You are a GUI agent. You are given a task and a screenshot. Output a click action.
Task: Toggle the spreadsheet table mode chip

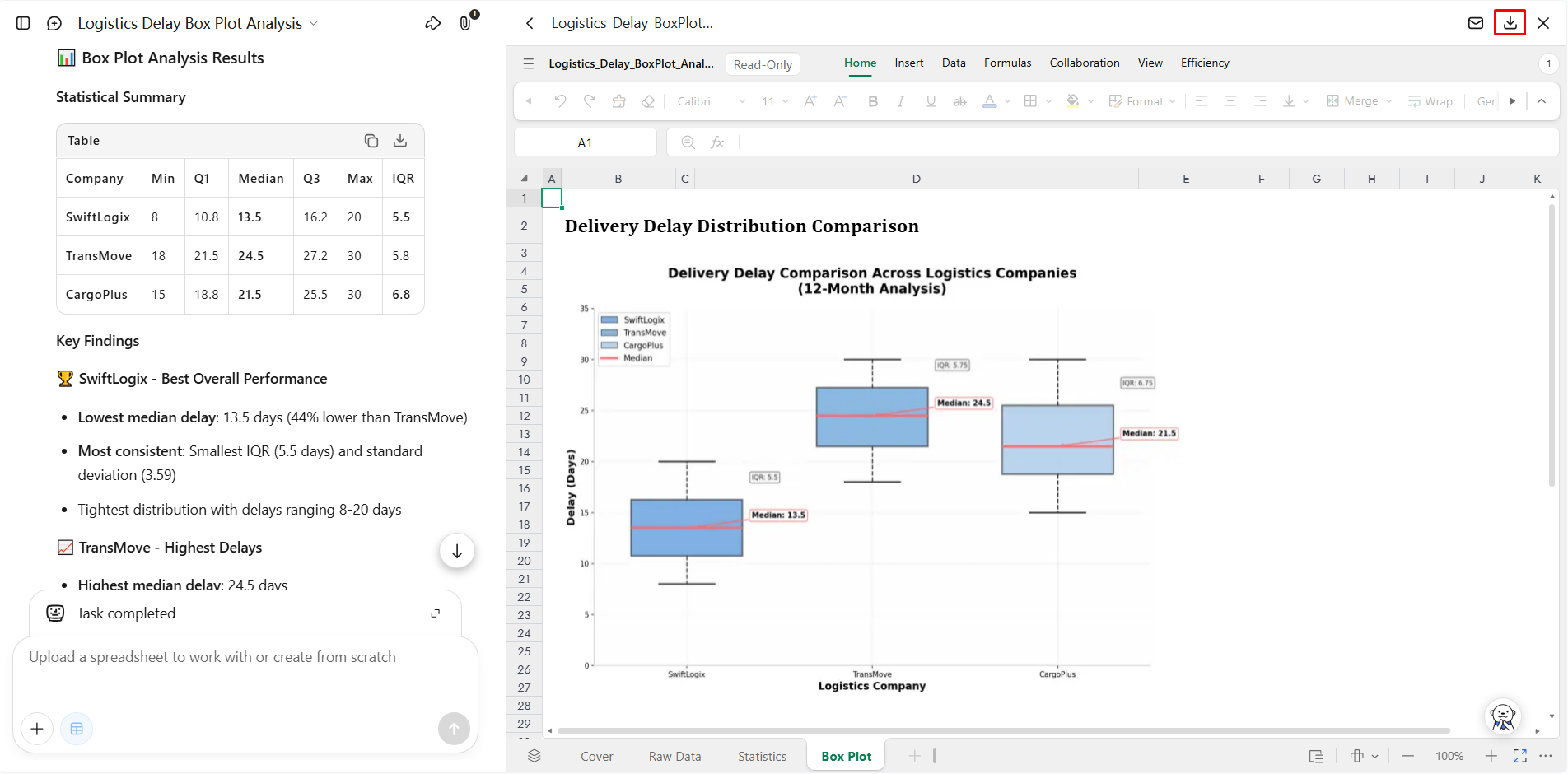coord(77,729)
